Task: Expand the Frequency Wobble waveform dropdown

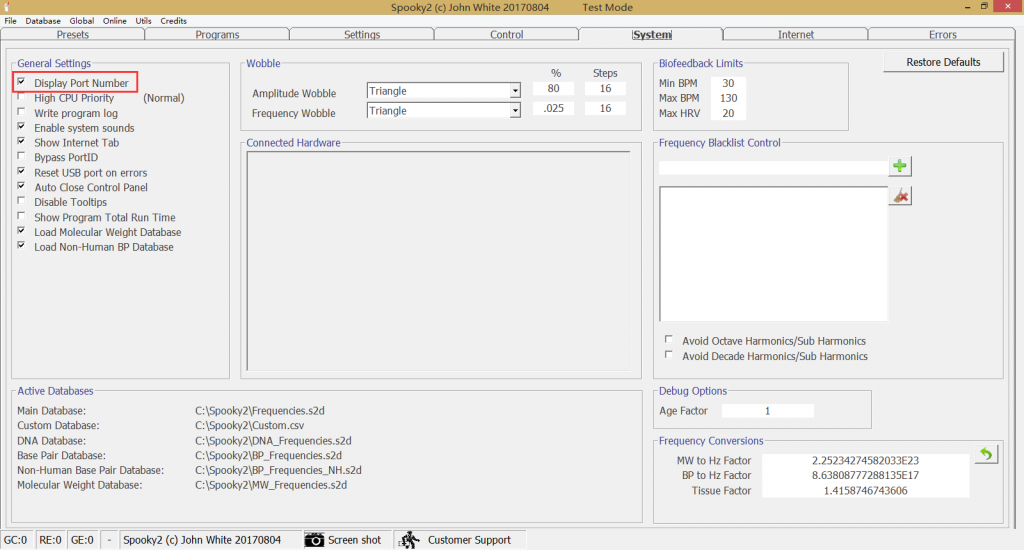Action: 515,111
